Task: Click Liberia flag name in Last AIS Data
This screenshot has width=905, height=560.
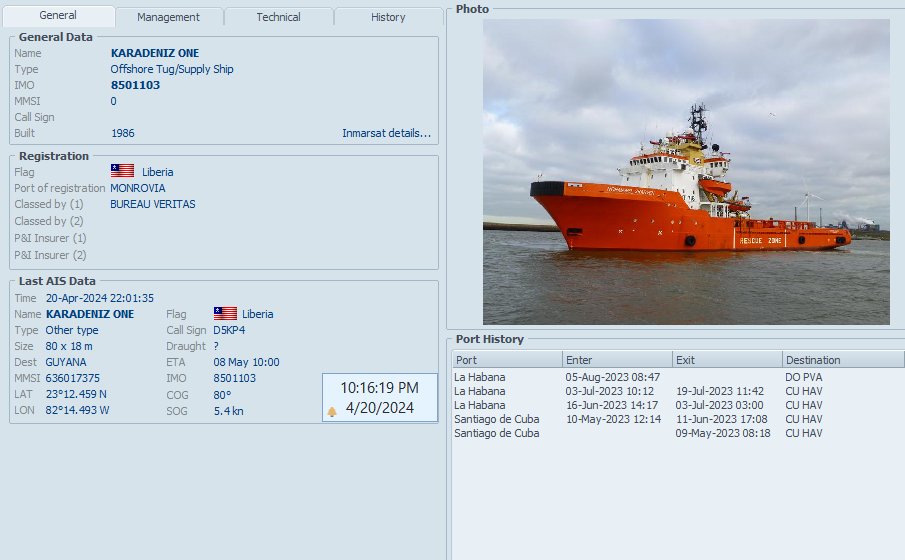Action: pos(257,315)
